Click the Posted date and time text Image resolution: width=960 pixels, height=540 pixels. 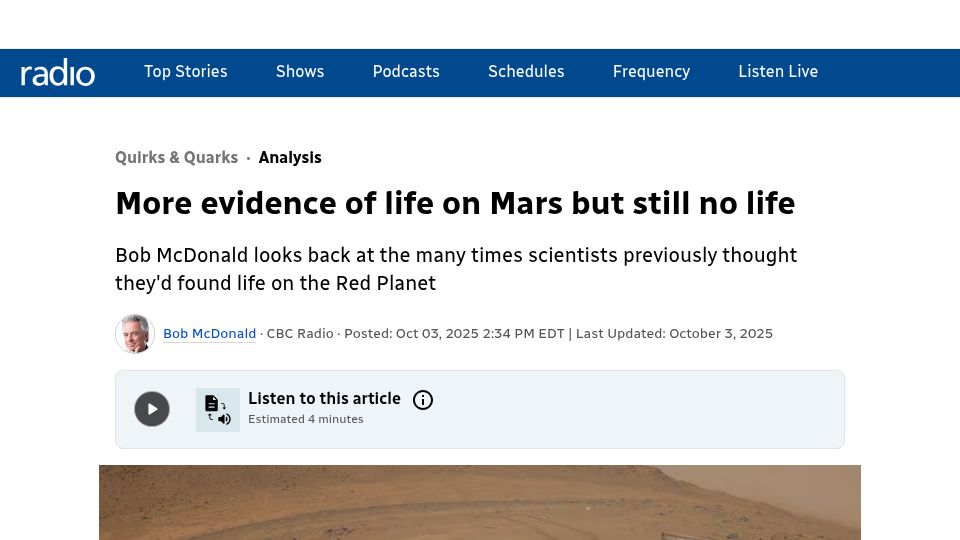454,334
